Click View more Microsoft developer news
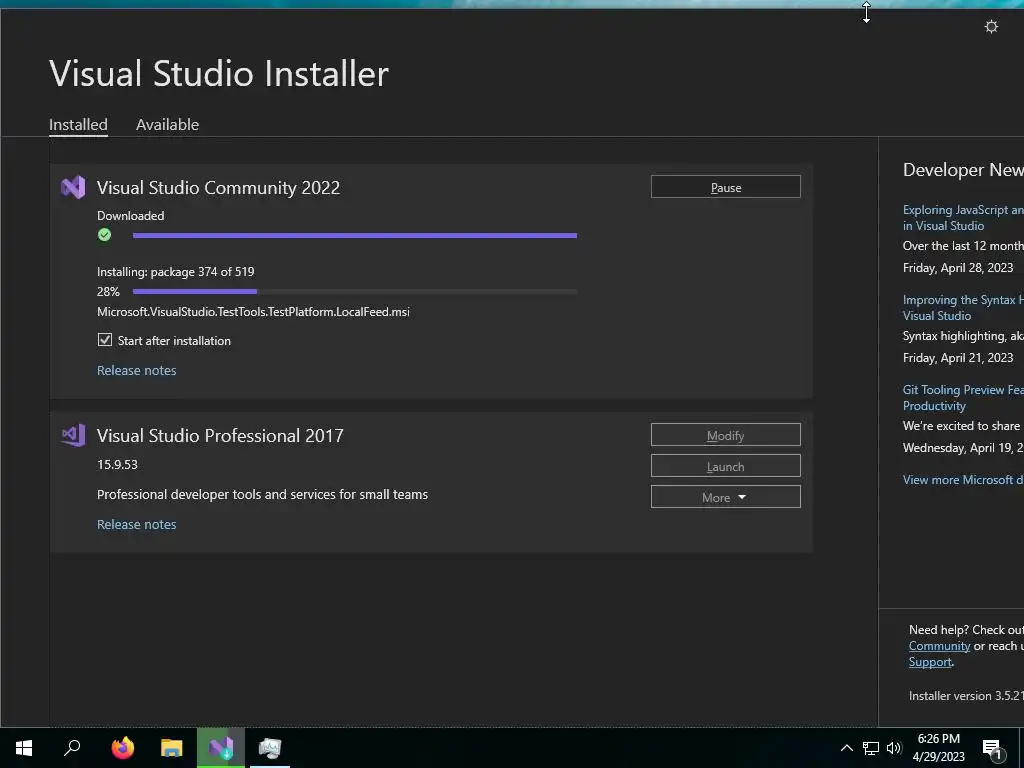 [963, 480]
